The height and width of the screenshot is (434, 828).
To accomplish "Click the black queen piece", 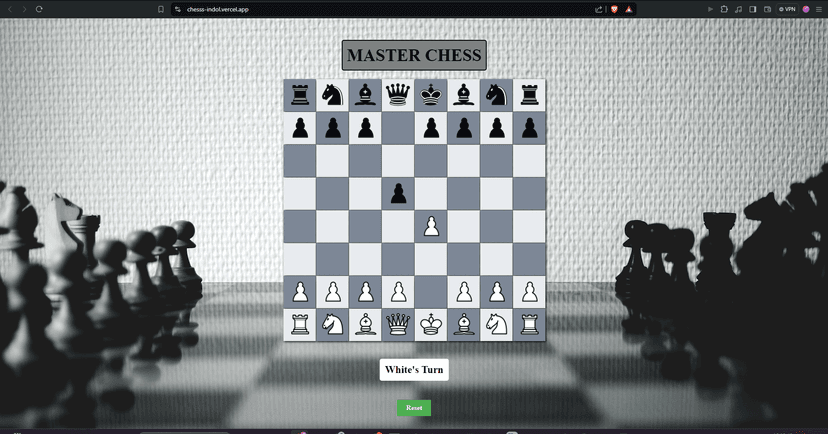I will click(x=398, y=95).
